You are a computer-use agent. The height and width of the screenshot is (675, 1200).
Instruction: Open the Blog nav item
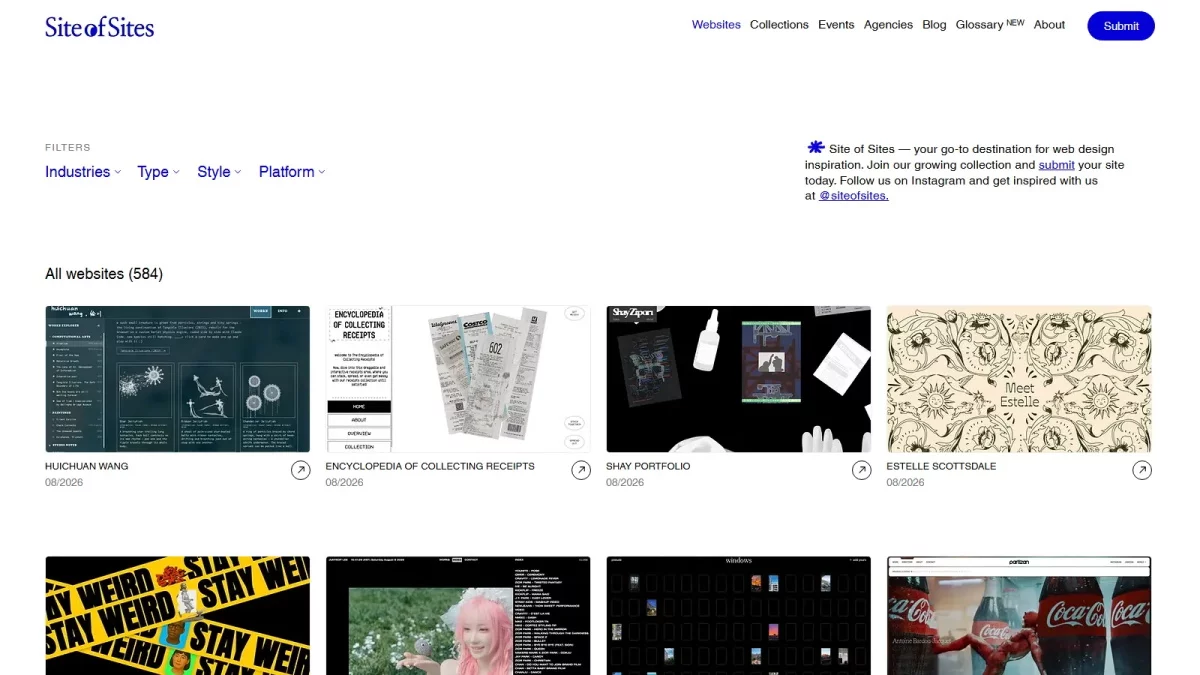[x=934, y=25]
